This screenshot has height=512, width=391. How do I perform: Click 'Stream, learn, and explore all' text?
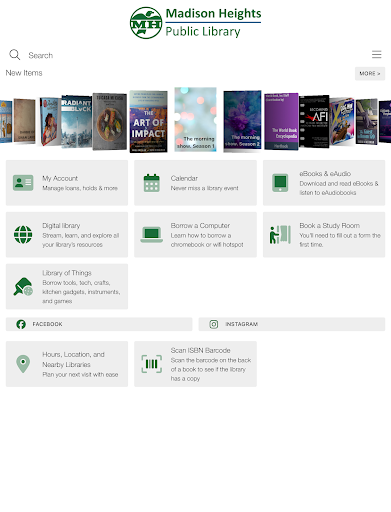coord(81,236)
